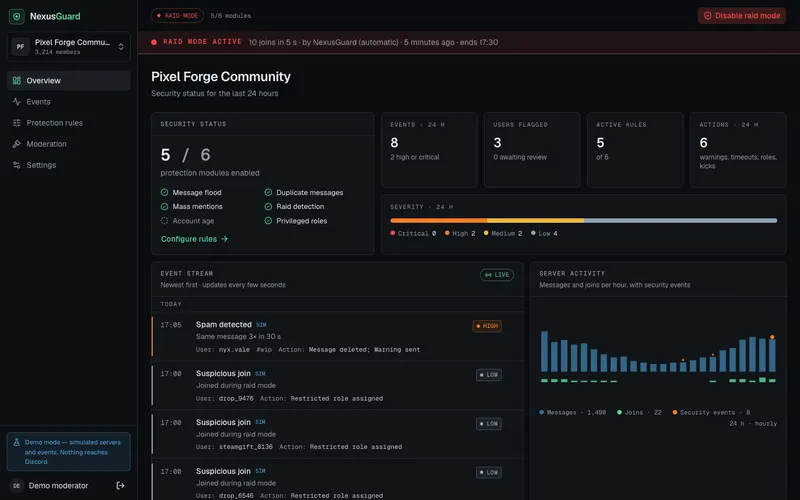Click the Demo mode notice box
Viewport: 800px width, 500px height.
(68, 452)
